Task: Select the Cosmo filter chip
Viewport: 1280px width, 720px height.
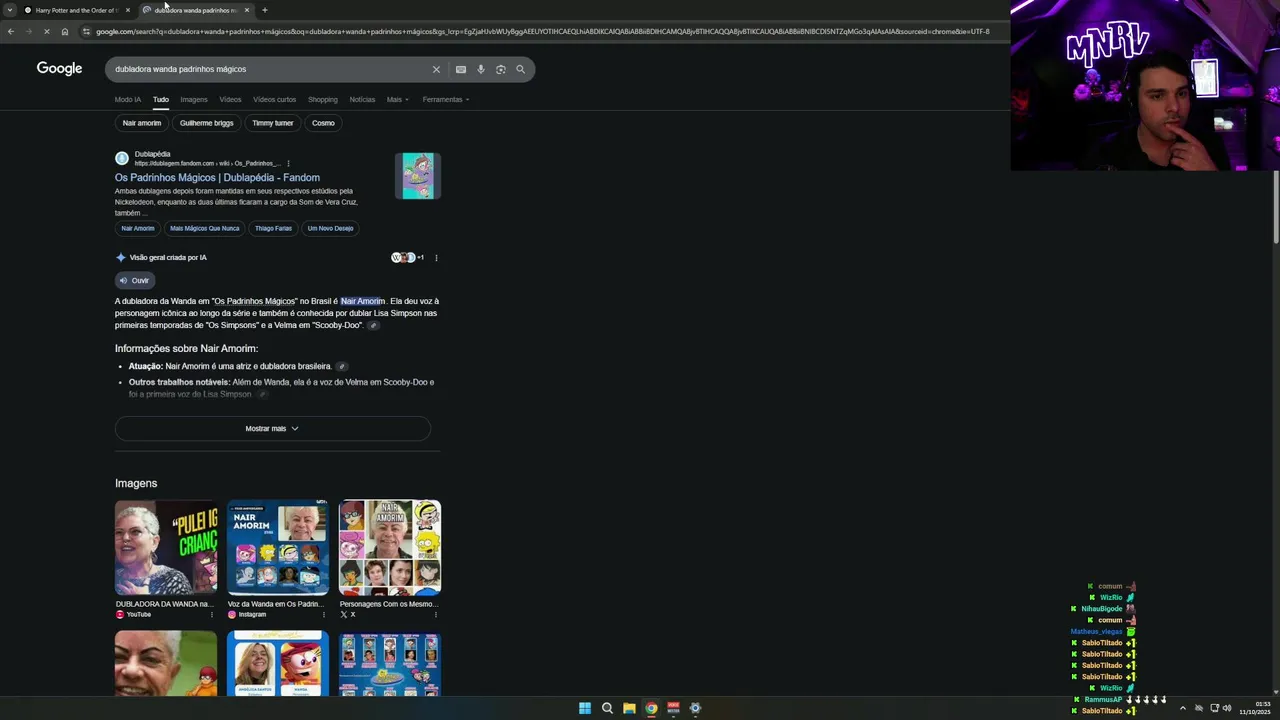Action: pyautogui.click(x=323, y=123)
